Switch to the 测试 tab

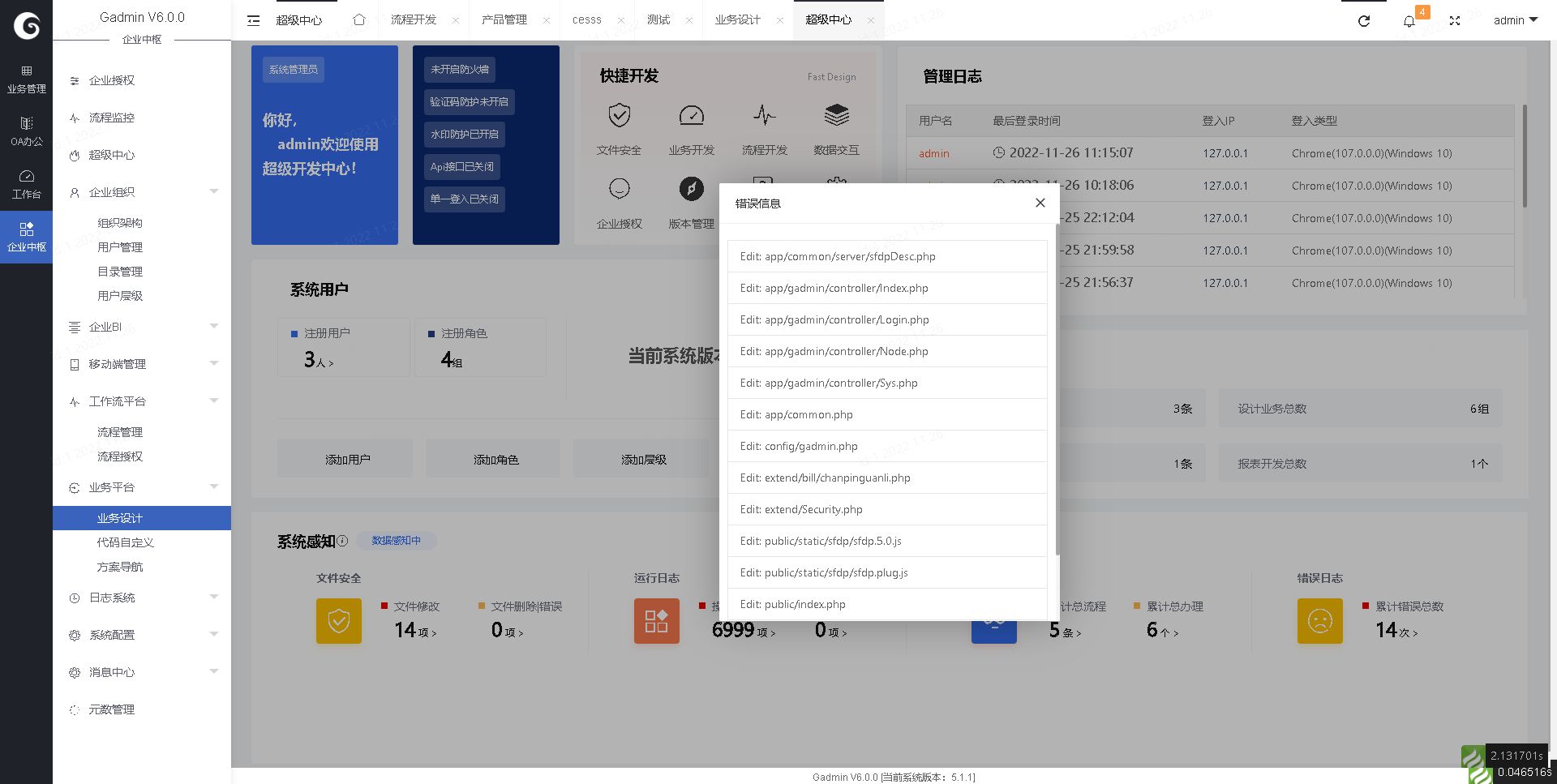pos(658,20)
